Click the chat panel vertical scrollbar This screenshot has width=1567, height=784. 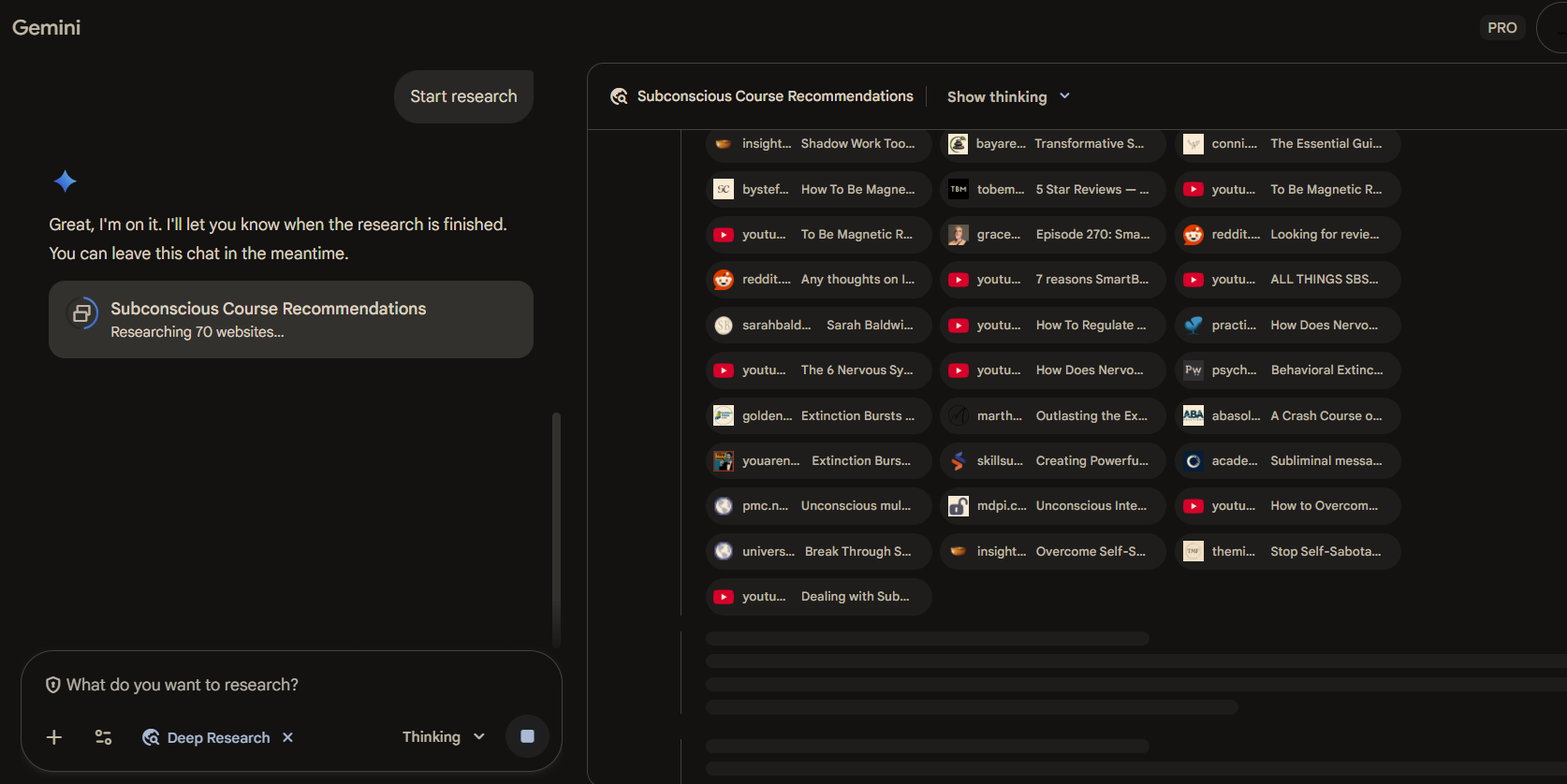(x=556, y=529)
